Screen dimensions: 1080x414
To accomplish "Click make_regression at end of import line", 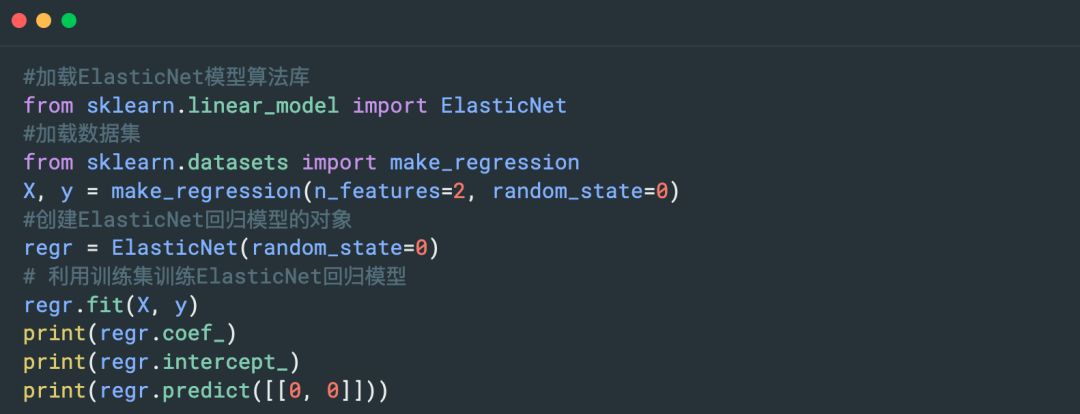I will (484, 162).
